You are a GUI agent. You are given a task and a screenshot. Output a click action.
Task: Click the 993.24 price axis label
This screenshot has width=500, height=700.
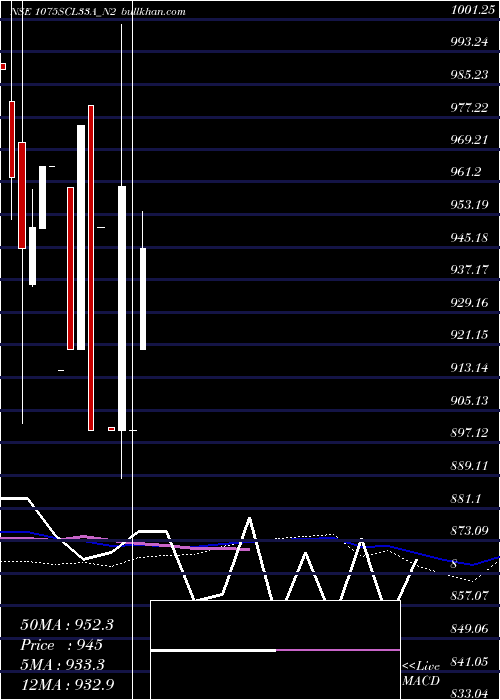click(x=469, y=42)
